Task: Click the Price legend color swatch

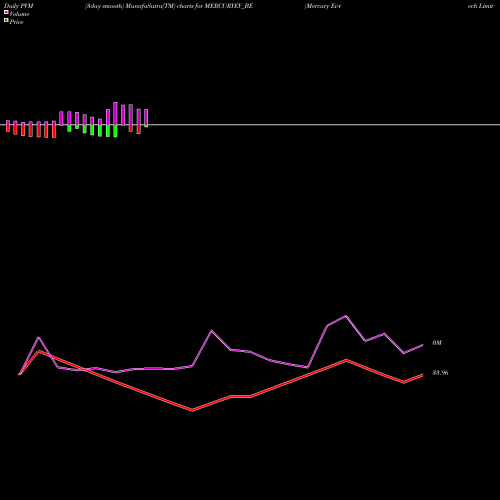Action: coord(6,20)
